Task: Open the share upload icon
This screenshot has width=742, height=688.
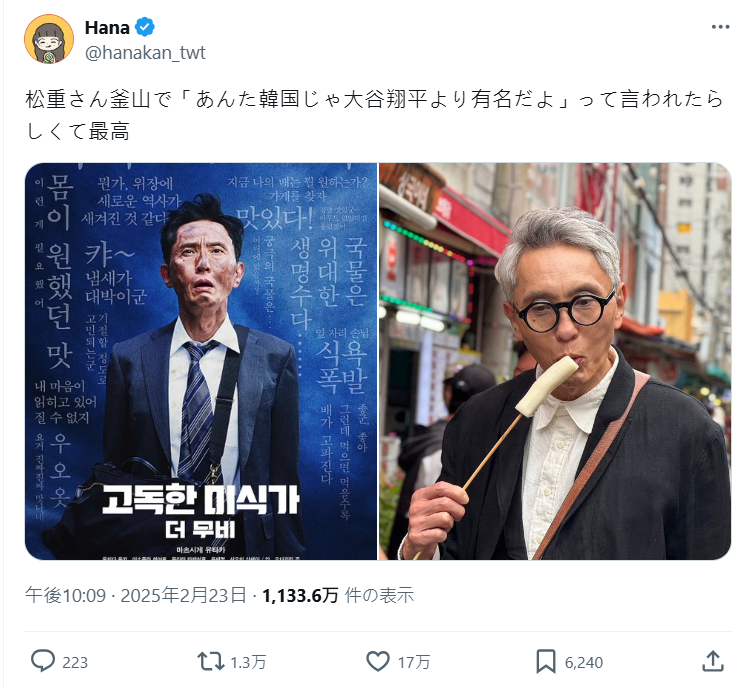Action: 713,661
